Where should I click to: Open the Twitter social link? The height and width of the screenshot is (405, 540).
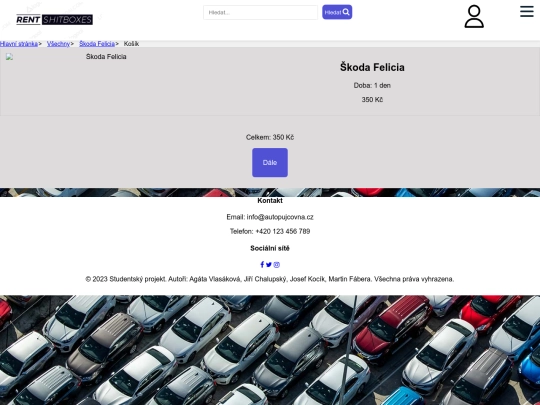pos(269,264)
